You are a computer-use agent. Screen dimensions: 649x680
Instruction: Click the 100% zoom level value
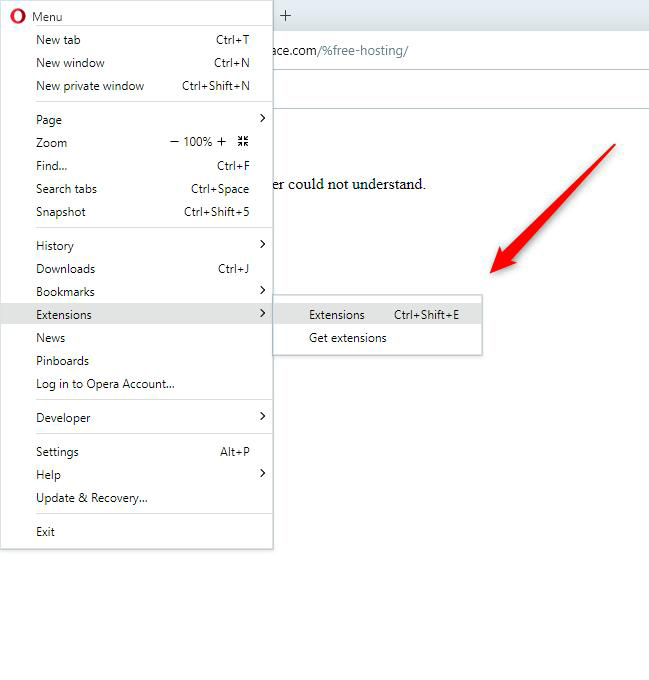coord(198,142)
